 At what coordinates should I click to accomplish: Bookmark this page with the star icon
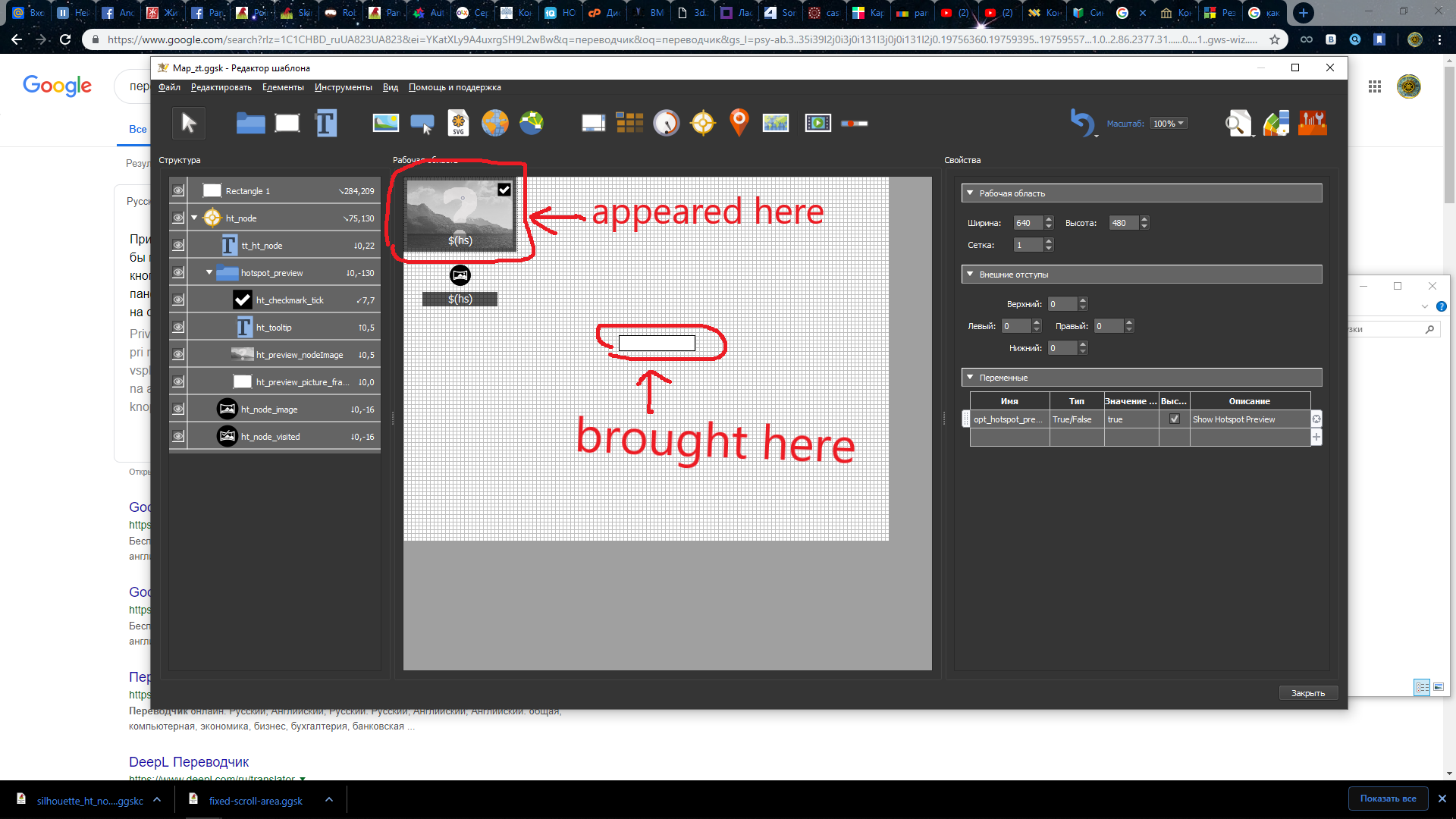(x=1275, y=39)
